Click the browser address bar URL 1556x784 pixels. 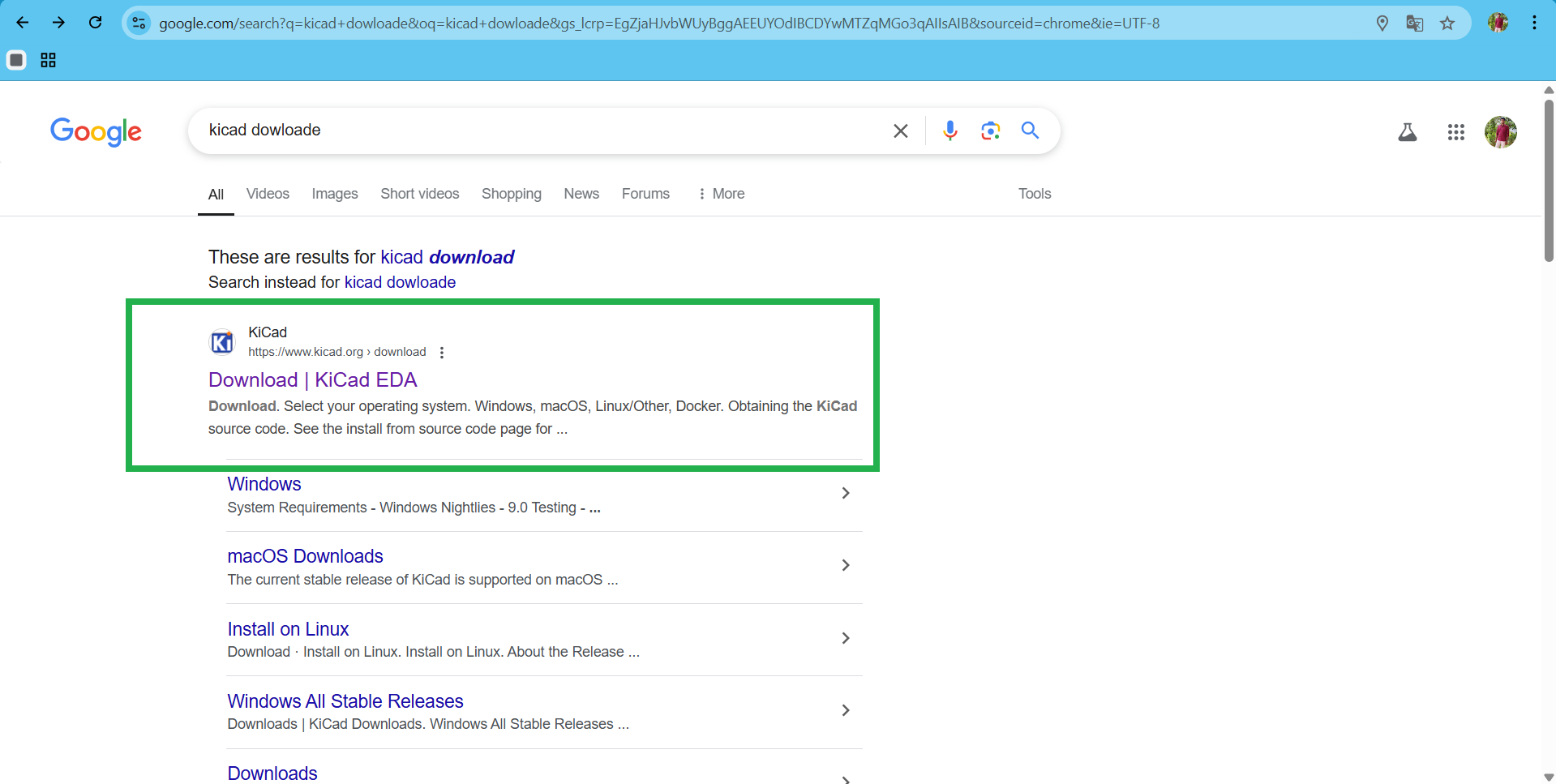pyautogui.click(x=659, y=24)
